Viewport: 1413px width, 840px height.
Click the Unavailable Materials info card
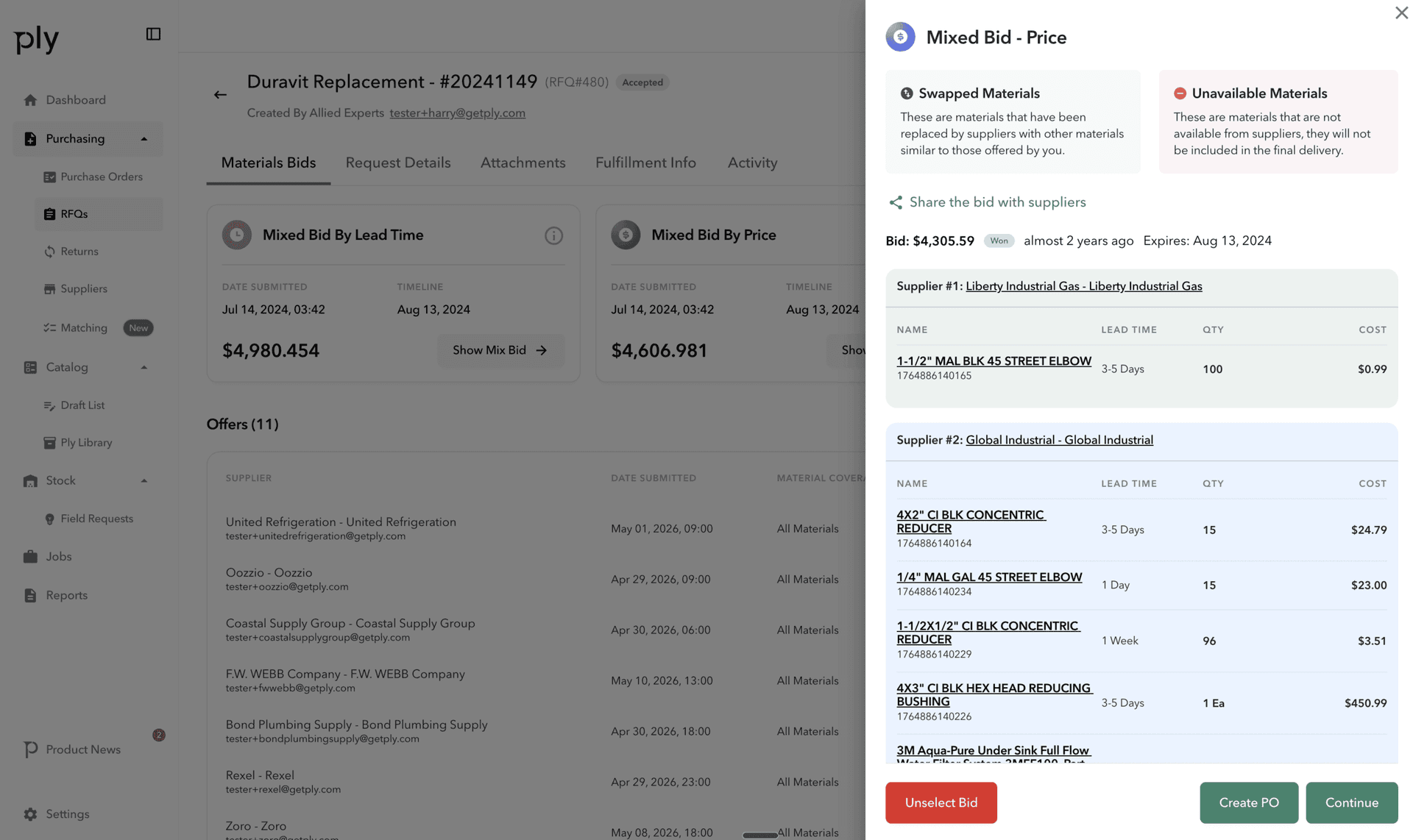(1278, 122)
